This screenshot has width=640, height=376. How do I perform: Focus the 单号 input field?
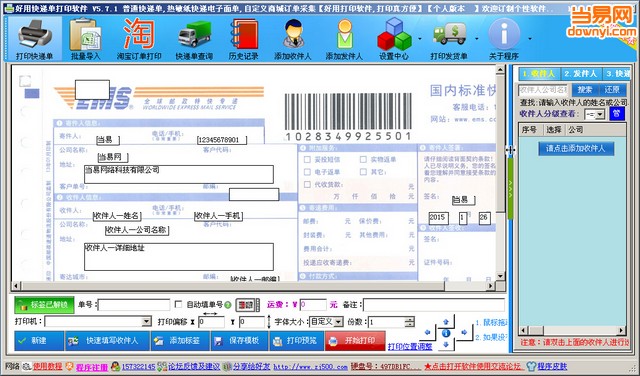click(x=134, y=305)
